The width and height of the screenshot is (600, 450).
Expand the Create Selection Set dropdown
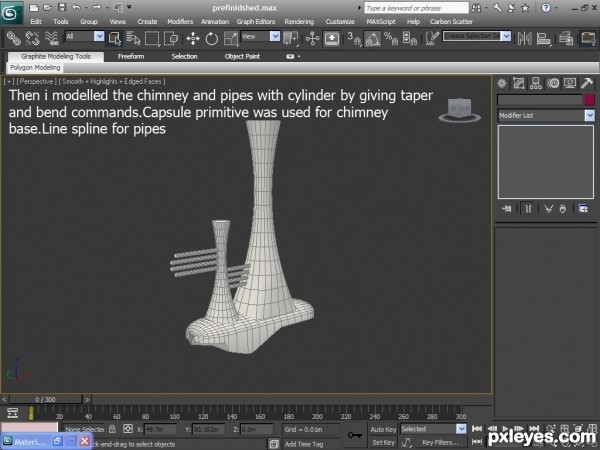(506, 36)
